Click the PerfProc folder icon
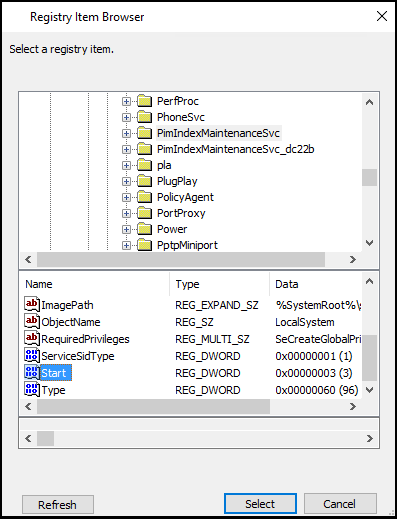The width and height of the screenshot is (397, 519). pos(145,101)
